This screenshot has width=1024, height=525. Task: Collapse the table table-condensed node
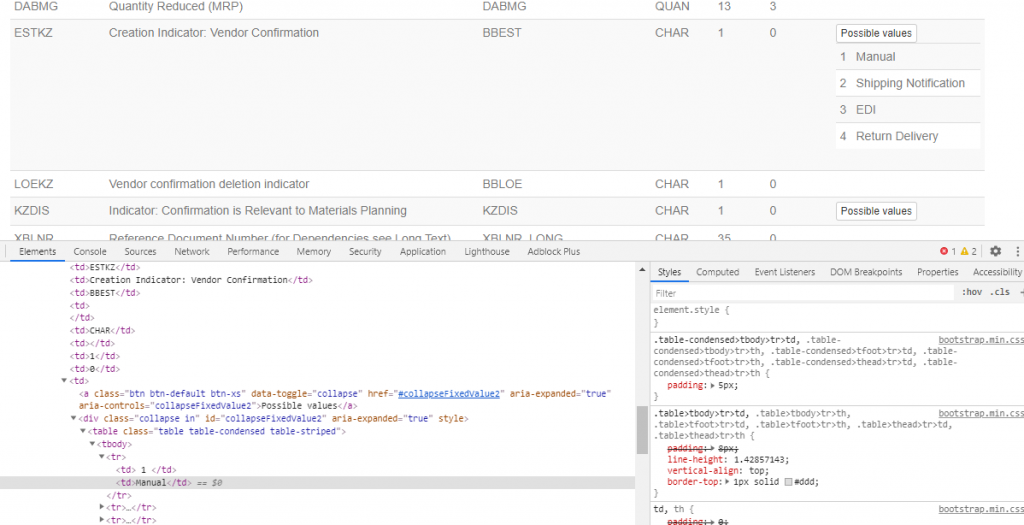pos(83,432)
